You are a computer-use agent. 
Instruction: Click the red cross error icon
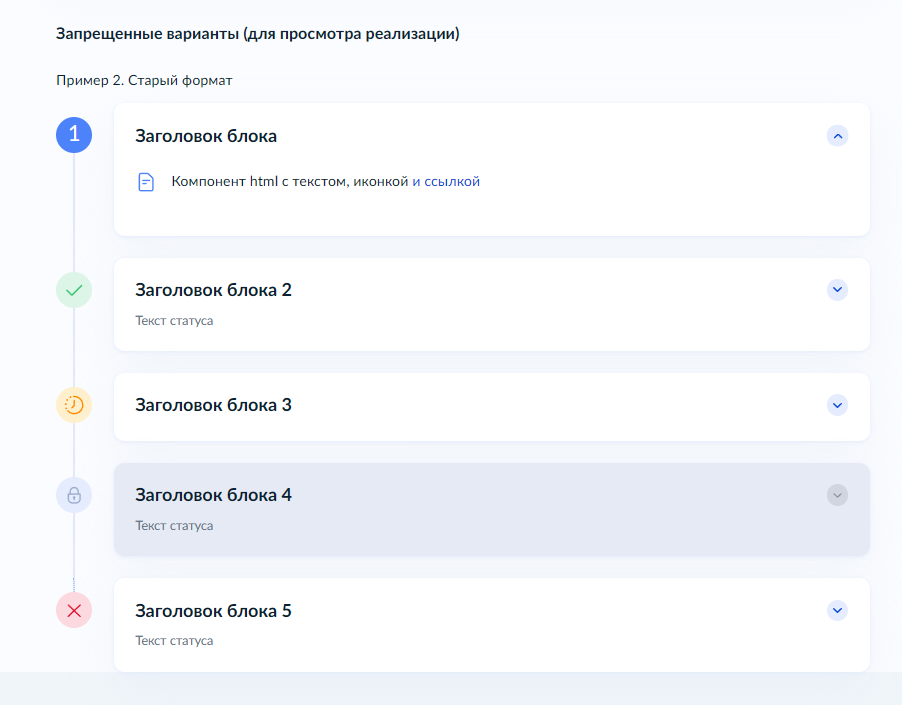[x=74, y=610]
